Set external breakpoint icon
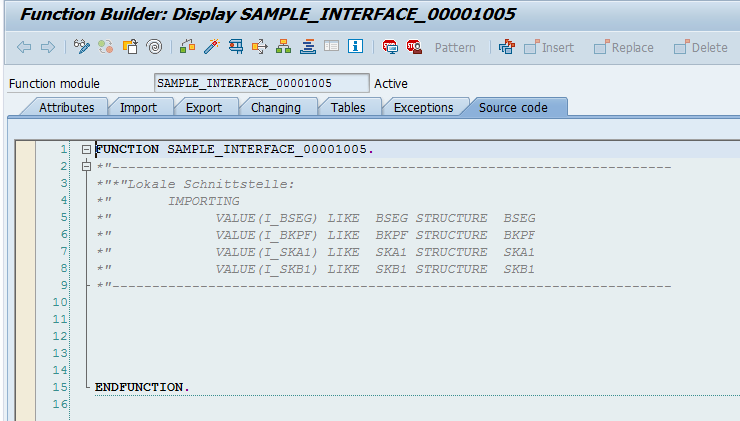Image resolution: width=740 pixels, height=421 pixels. [414, 47]
